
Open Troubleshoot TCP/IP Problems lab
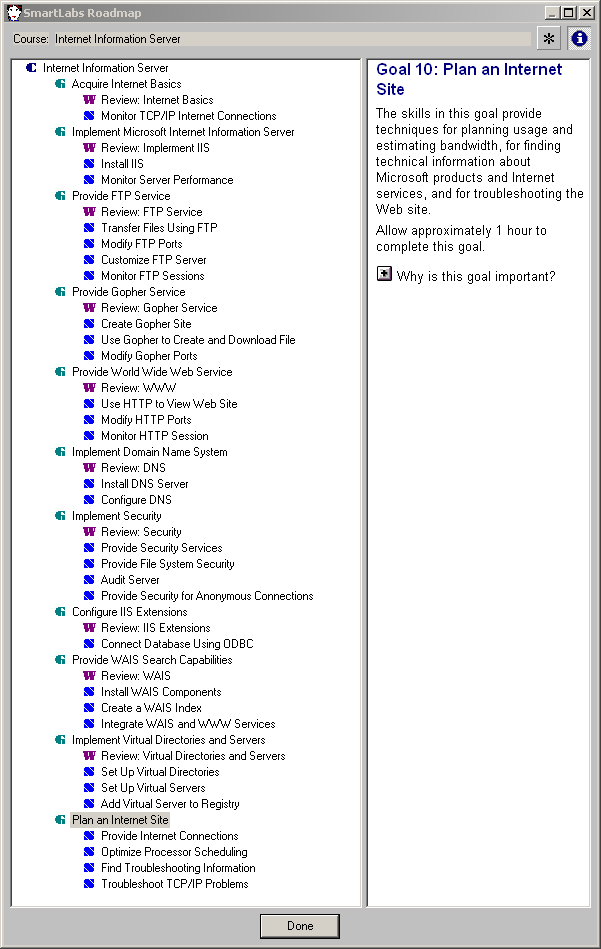(x=175, y=884)
